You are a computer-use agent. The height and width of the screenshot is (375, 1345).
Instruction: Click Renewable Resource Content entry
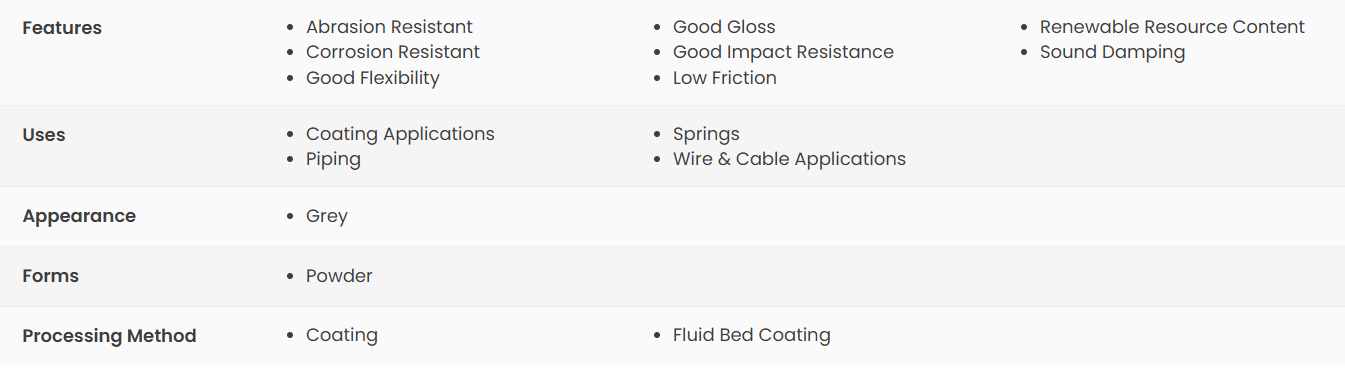pos(1172,27)
